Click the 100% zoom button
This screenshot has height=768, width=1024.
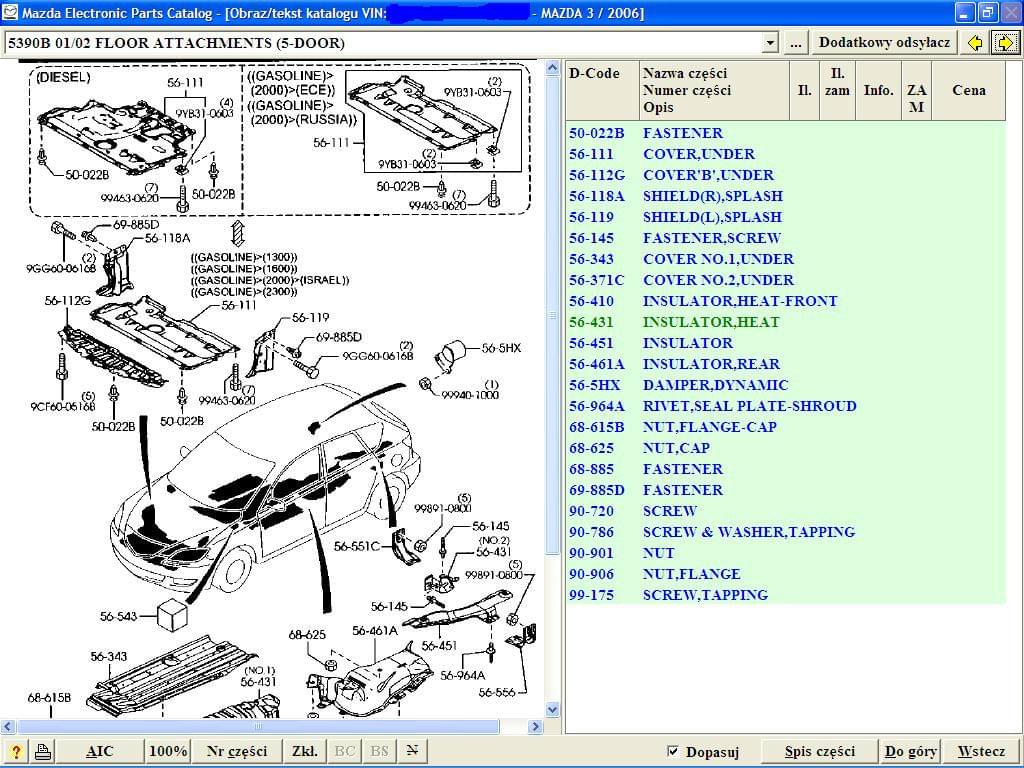click(168, 751)
